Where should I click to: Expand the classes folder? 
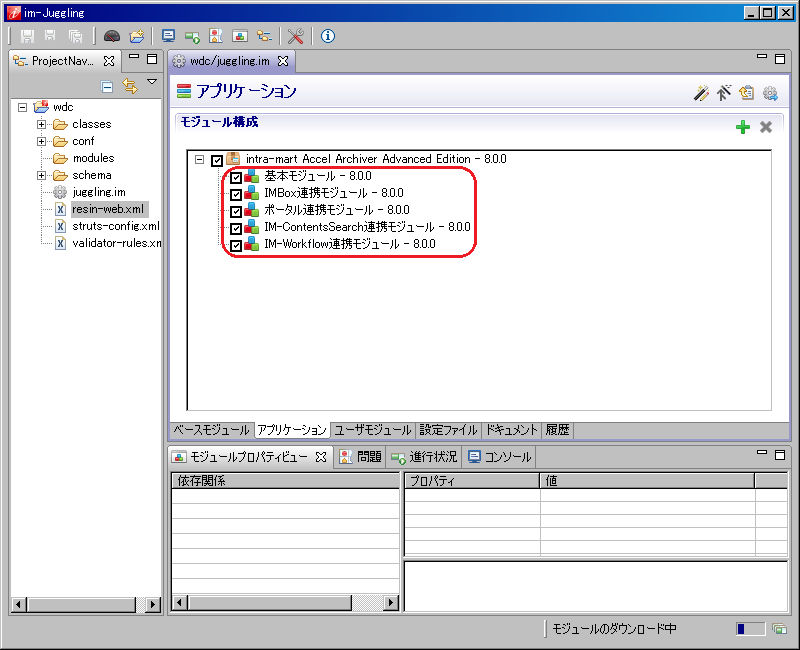[x=41, y=124]
